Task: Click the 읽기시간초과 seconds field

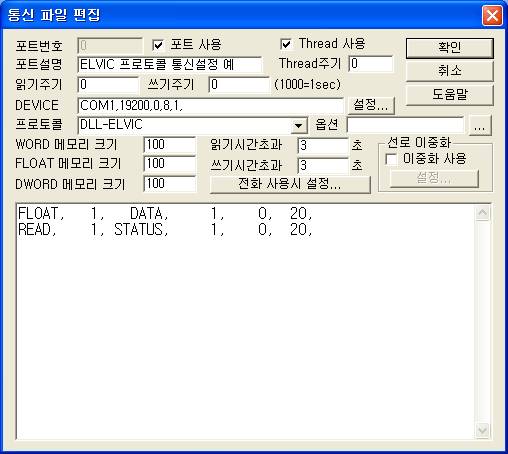Action: pos(323,146)
